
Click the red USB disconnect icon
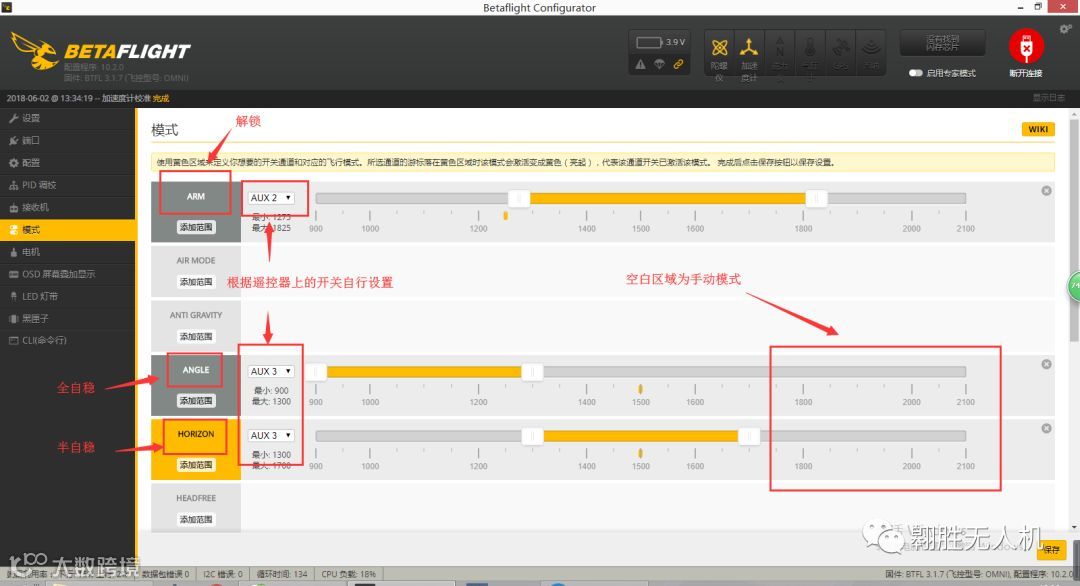click(x=1026, y=47)
